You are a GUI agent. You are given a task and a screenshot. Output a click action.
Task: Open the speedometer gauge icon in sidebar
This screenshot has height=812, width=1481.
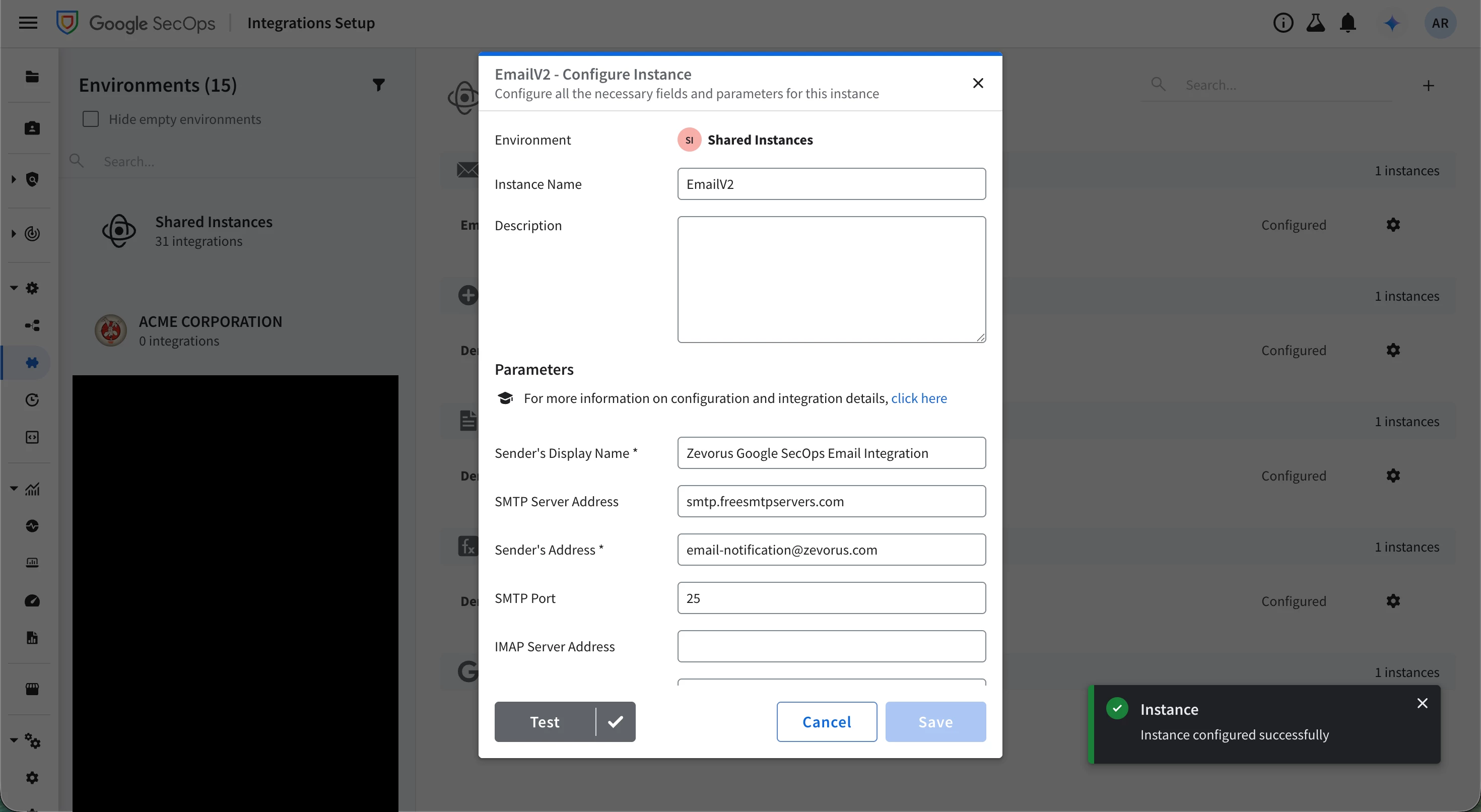32,600
